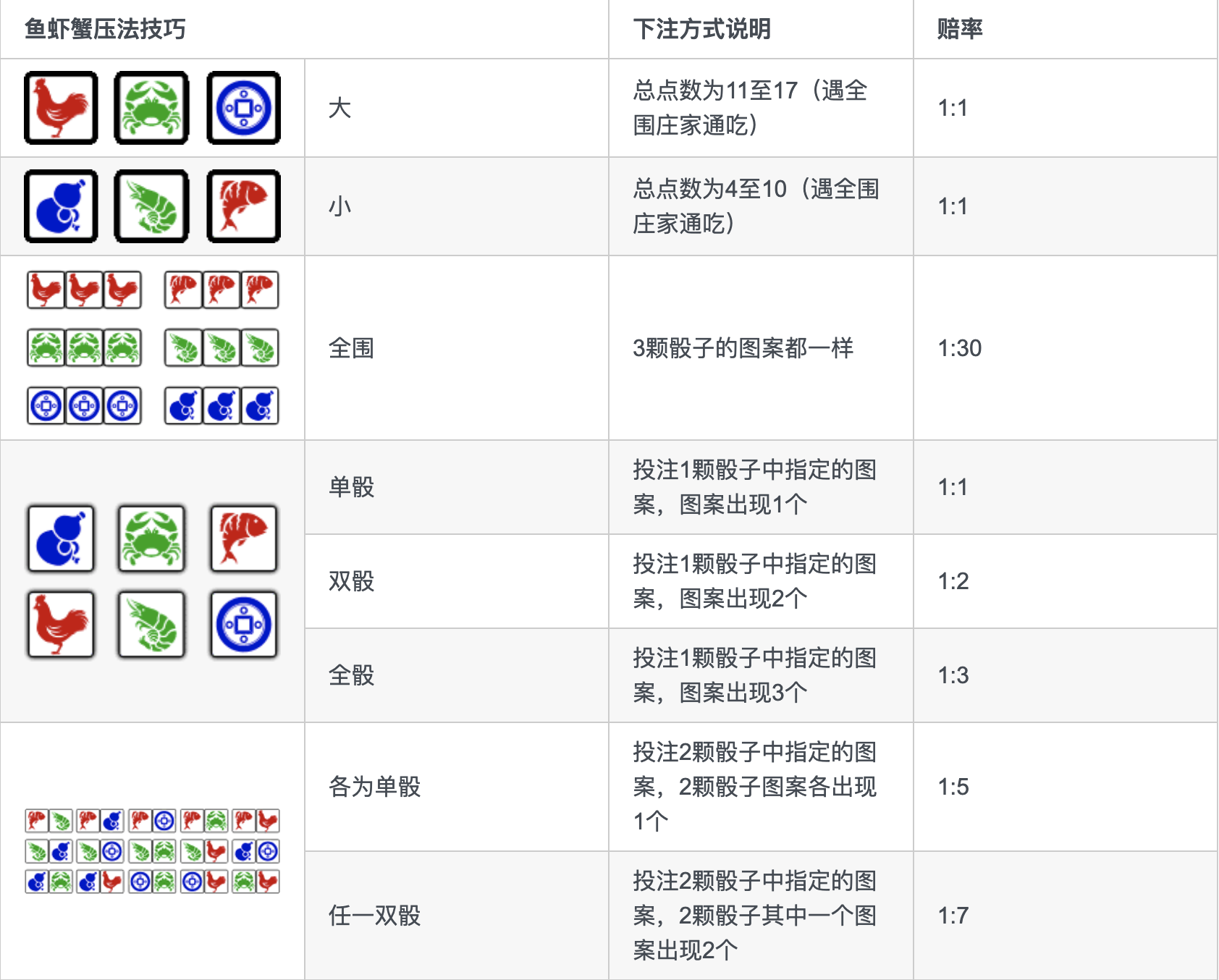
Task: Click the blue coin icon in the 大 row
Action: coord(244,108)
